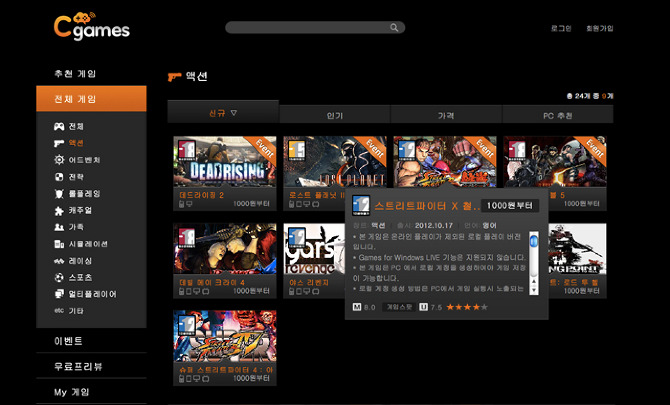Select the 전체 게임 sidebar section
670x405 pixels.
(91, 99)
